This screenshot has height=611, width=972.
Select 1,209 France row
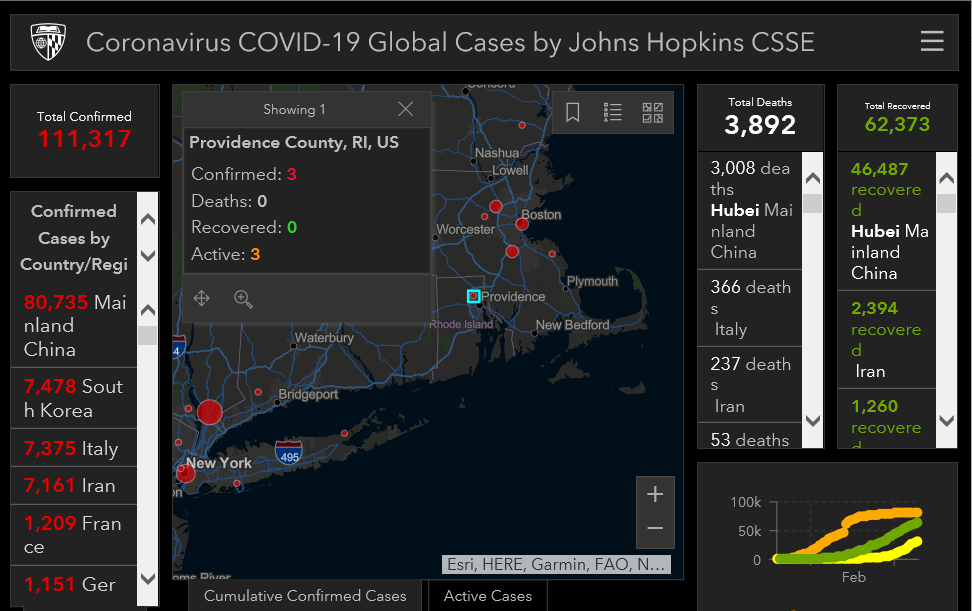tap(74, 535)
